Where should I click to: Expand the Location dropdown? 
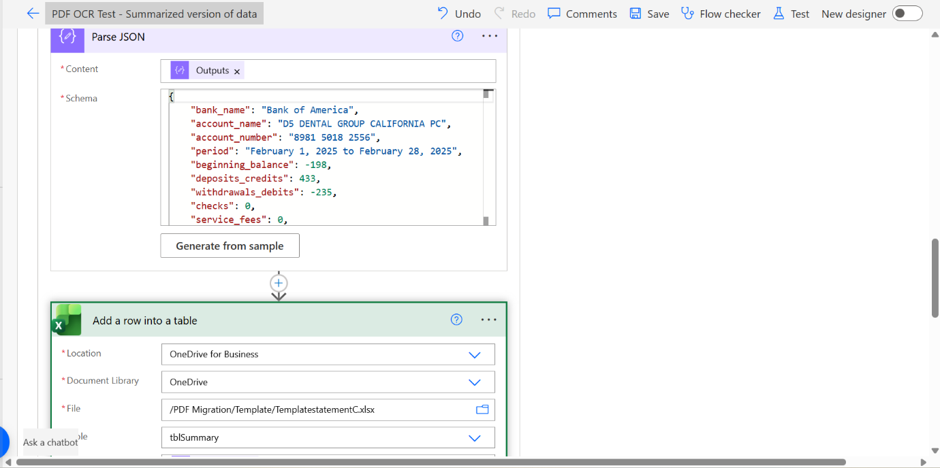[x=474, y=355]
